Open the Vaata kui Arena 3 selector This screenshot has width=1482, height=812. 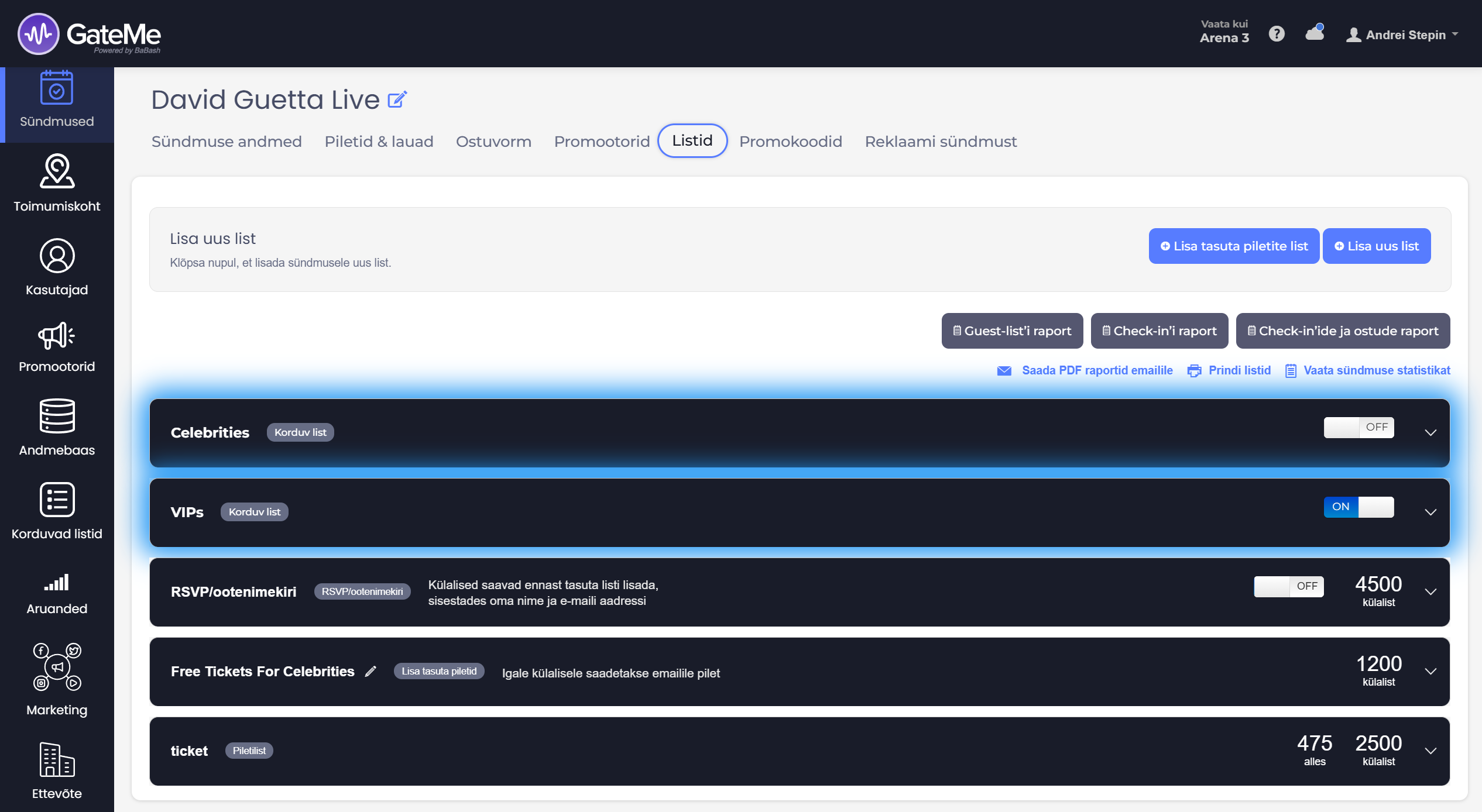coord(1224,32)
